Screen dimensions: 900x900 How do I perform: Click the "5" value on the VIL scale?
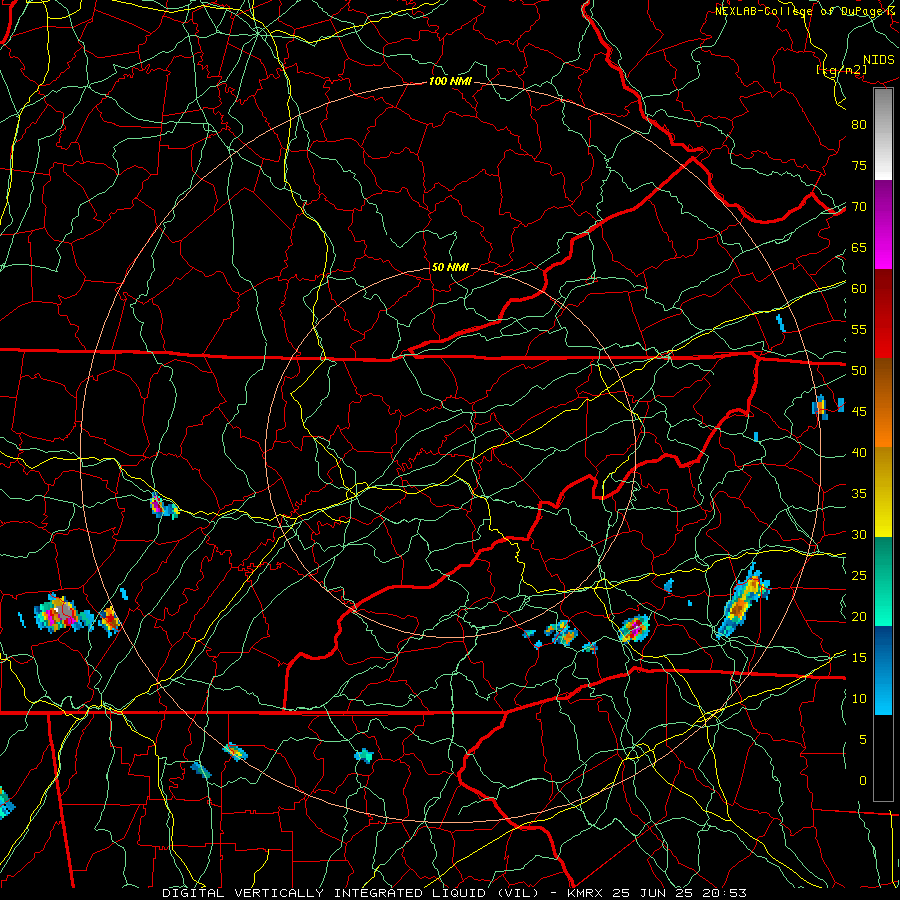point(863,740)
